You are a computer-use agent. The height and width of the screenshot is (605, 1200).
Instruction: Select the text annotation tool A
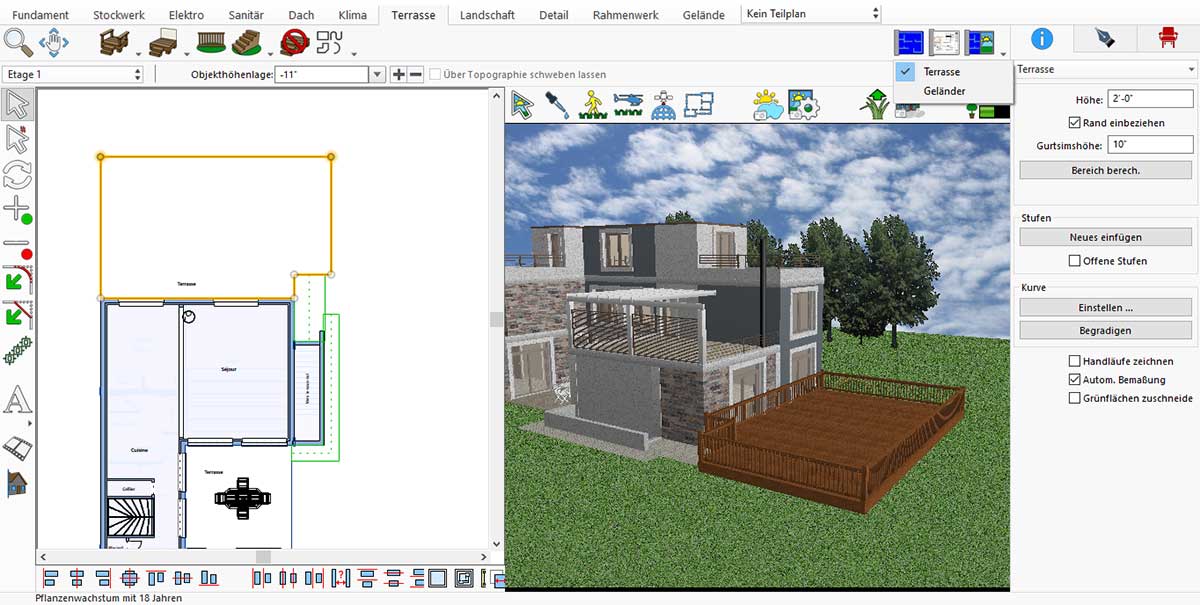15,398
